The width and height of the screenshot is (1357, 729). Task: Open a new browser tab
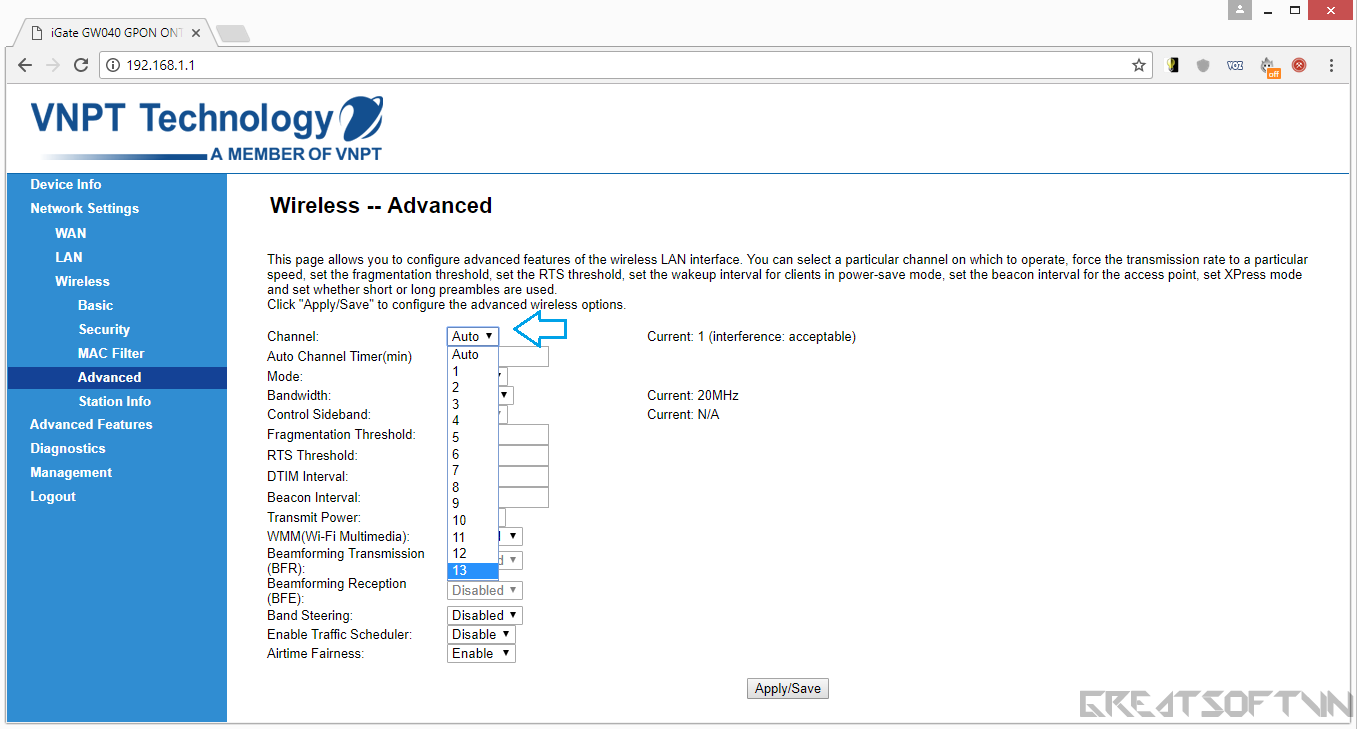[x=232, y=34]
